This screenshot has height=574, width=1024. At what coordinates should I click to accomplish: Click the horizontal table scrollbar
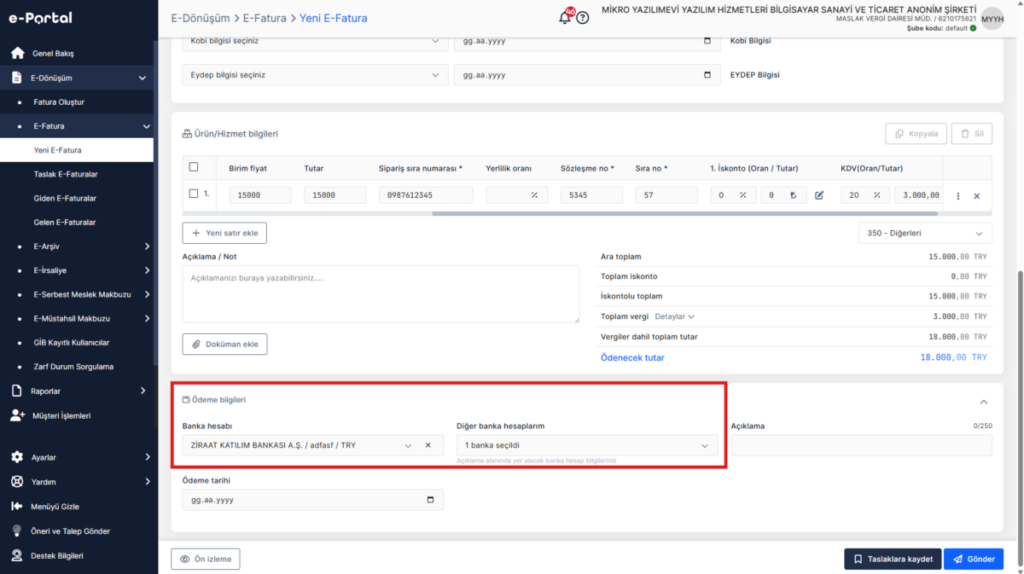pos(684,214)
